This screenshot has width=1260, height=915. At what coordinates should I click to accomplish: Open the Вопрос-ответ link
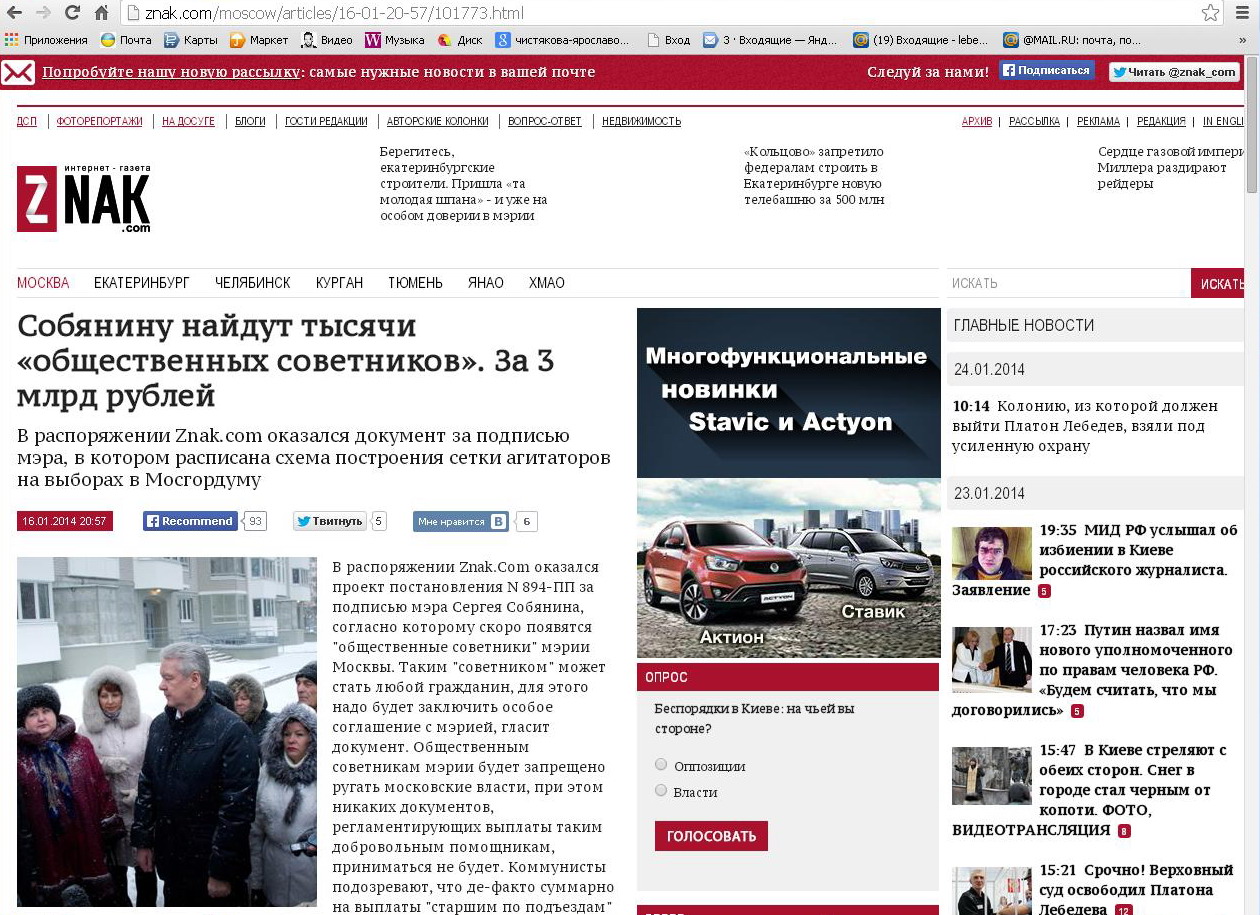tap(545, 121)
